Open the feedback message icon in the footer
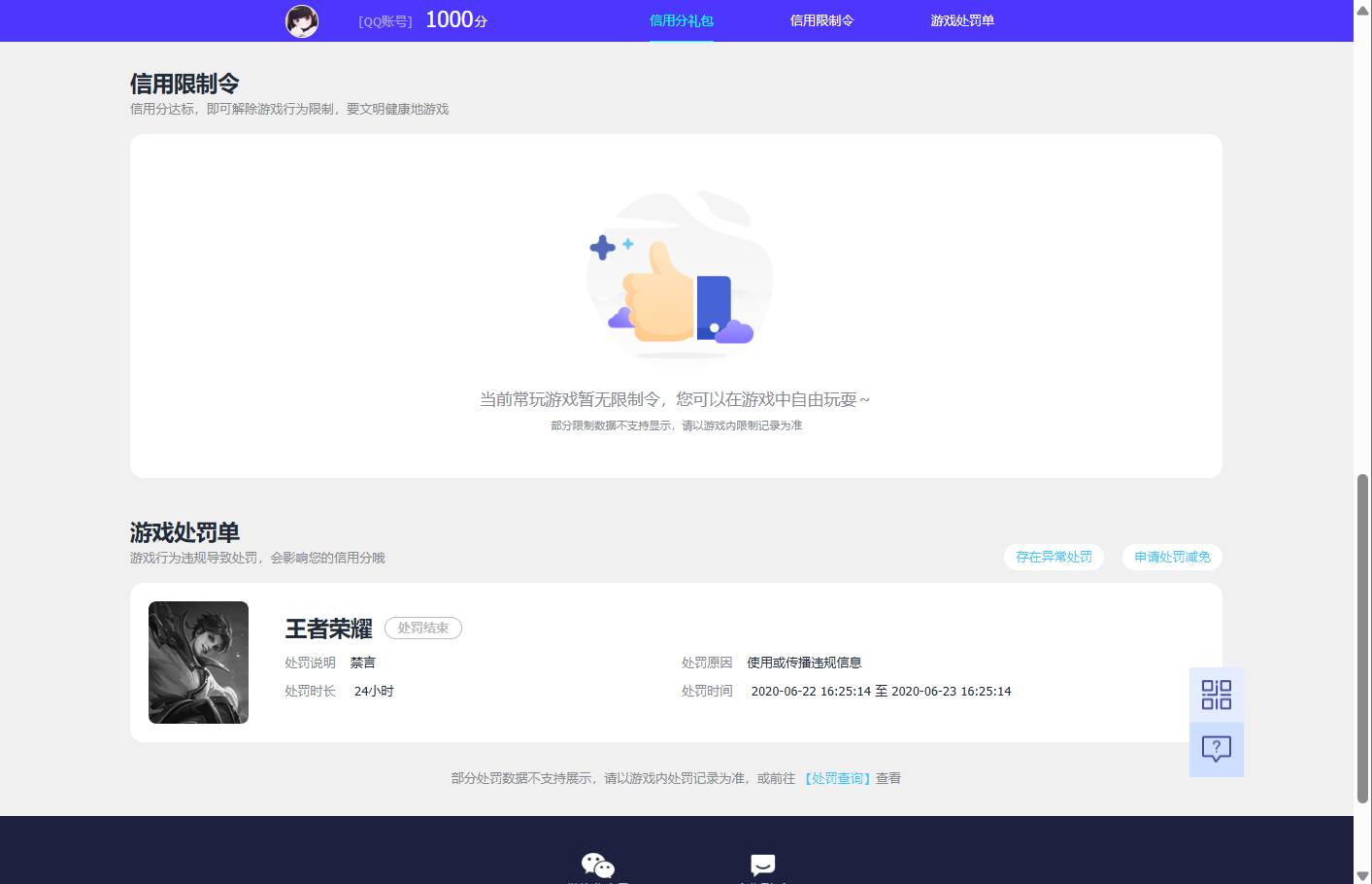 pos(762,863)
